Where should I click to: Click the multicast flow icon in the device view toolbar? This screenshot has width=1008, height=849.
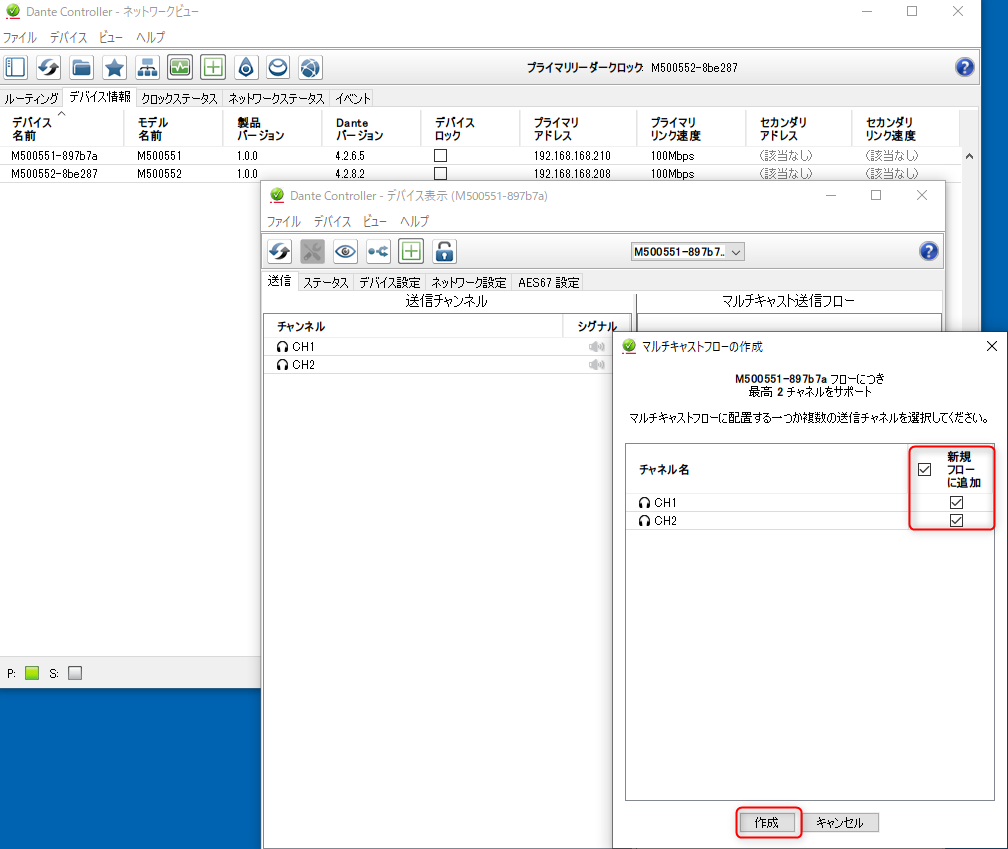tap(378, 251)
